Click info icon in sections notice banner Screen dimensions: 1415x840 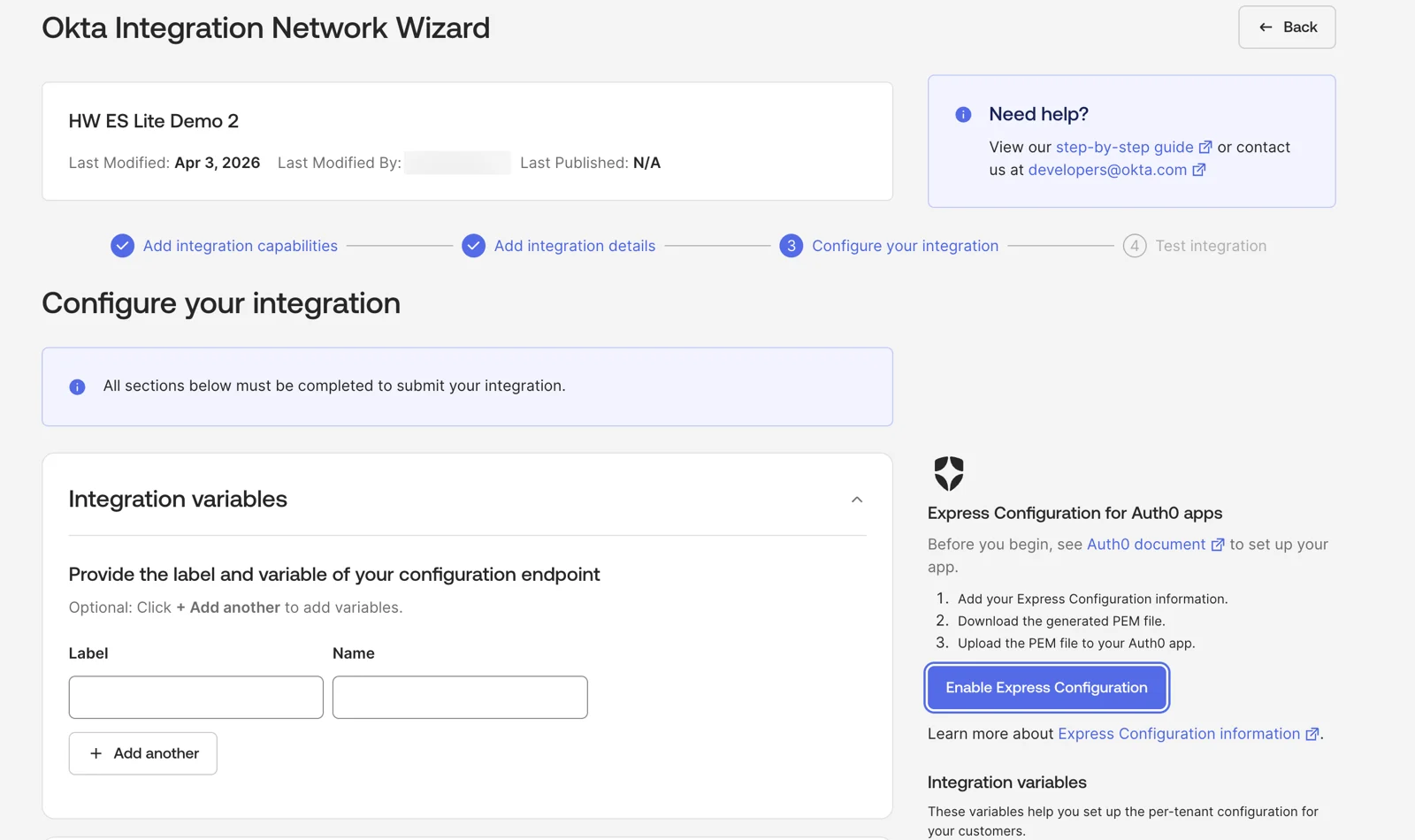pyautogui.click(x=77, y=386)
